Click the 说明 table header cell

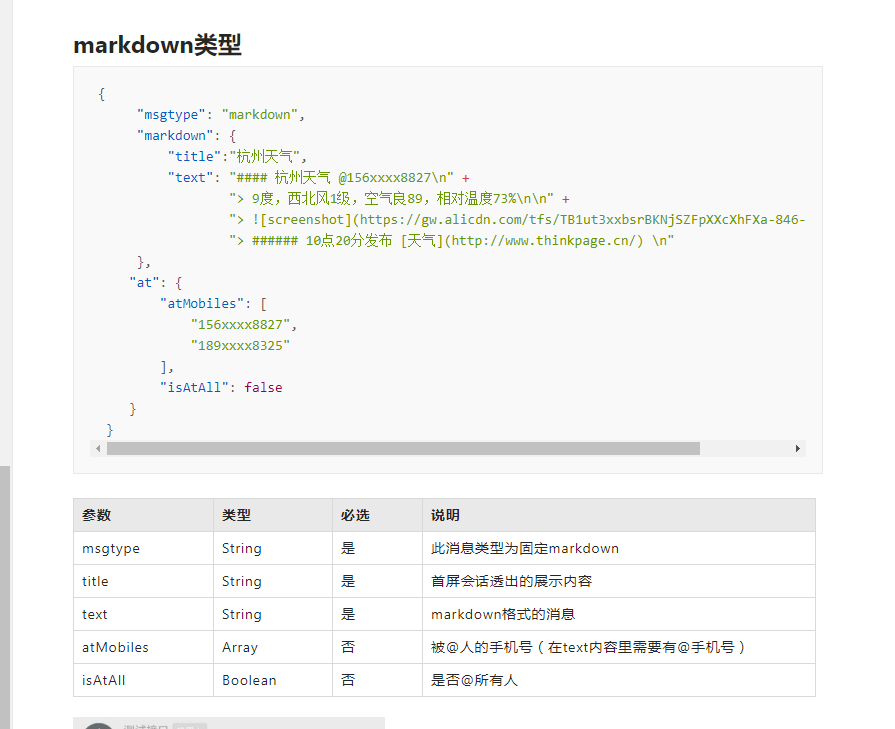click(x=448, y=515)
